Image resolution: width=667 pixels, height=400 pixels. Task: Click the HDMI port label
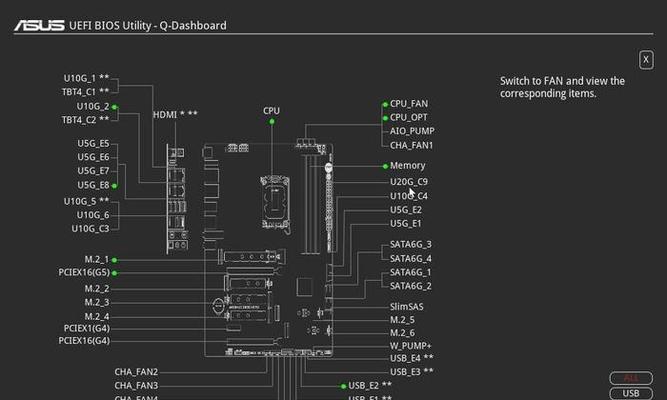click(x=175, y=114)
